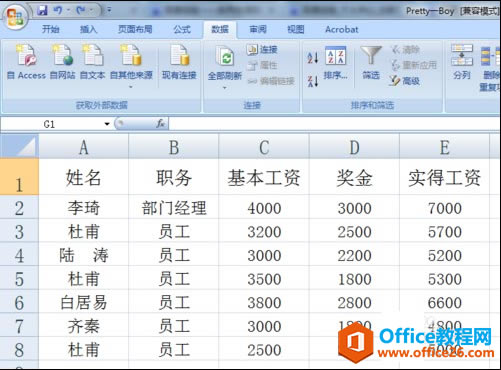Customize the quick access toolbar dropdown
Viewport: 501px width, 370px height.
109,11
